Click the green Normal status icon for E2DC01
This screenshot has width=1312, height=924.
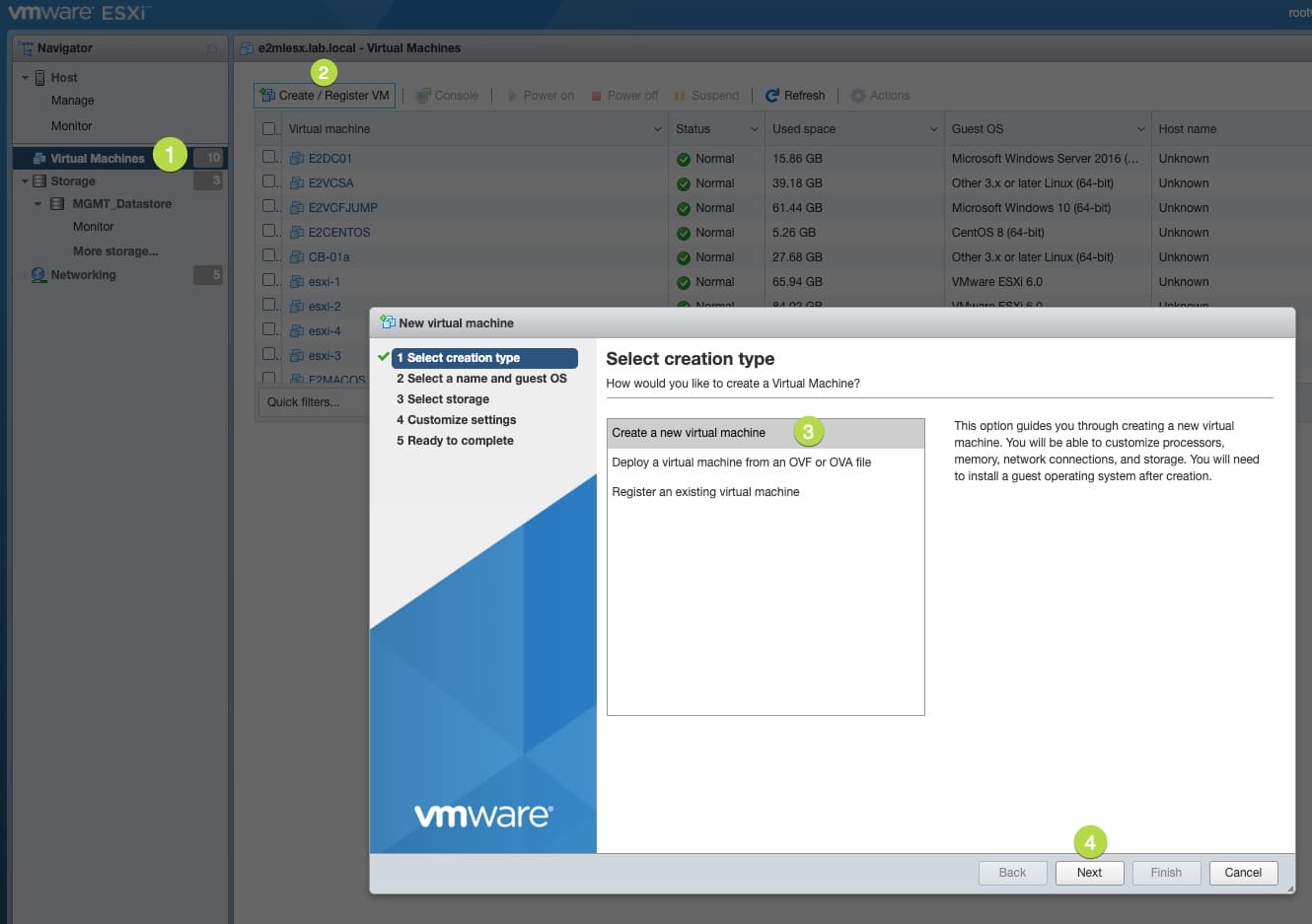coord(683,159)
